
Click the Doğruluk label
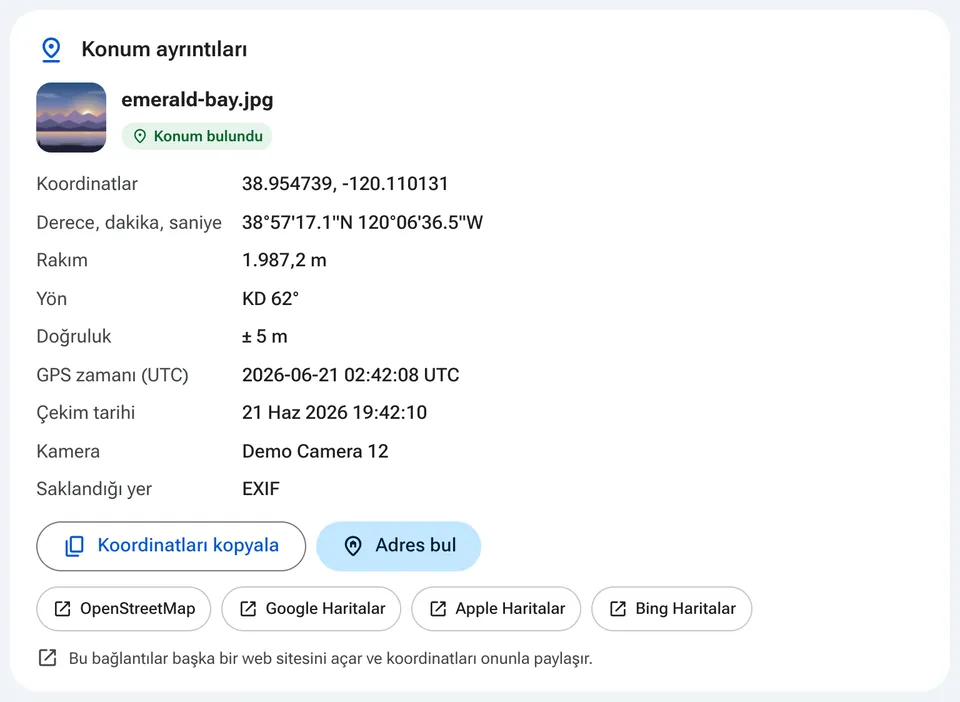click(73, 337)
